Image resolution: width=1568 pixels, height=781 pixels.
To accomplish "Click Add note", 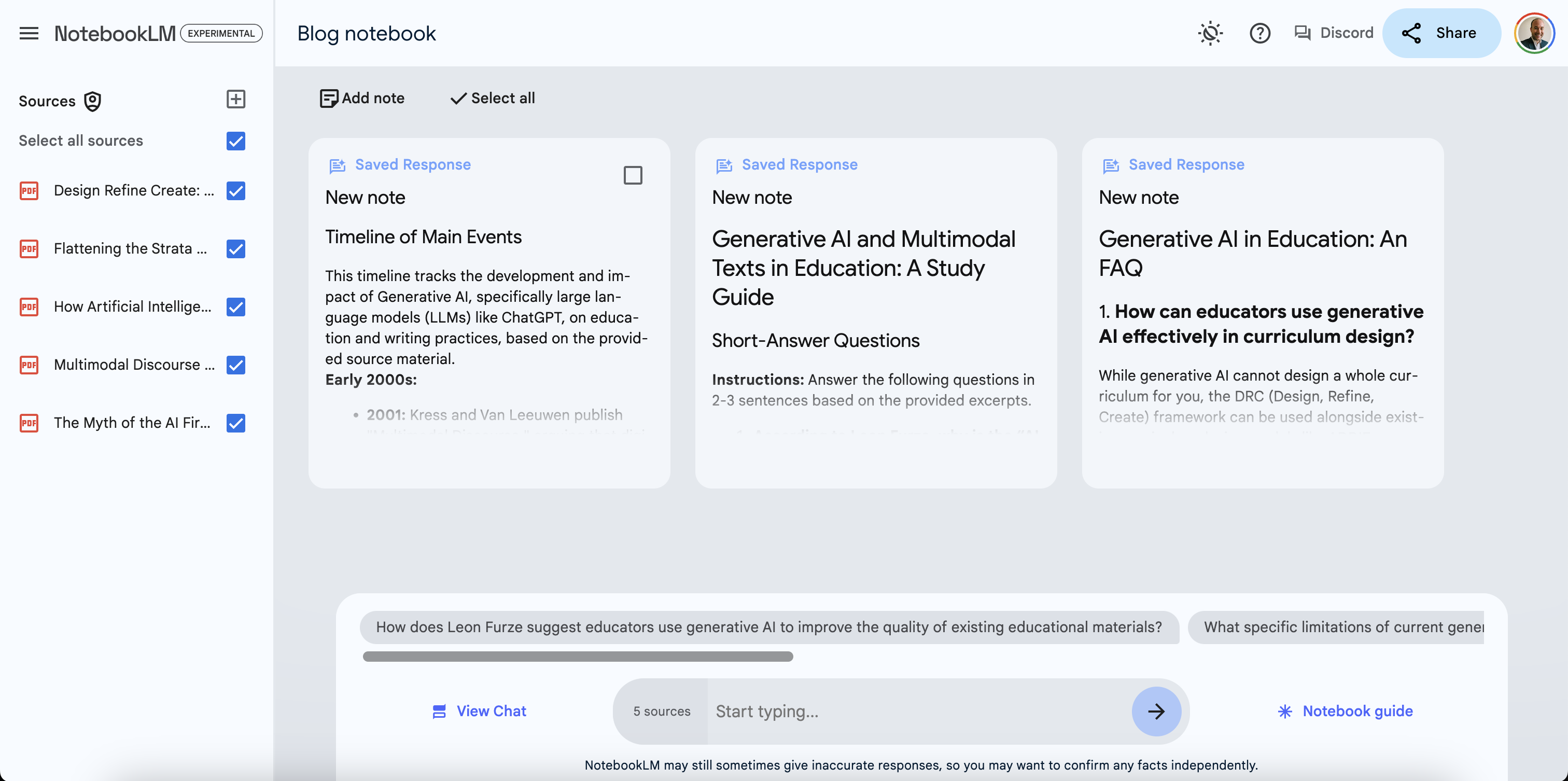I will (x=361, y=98).
